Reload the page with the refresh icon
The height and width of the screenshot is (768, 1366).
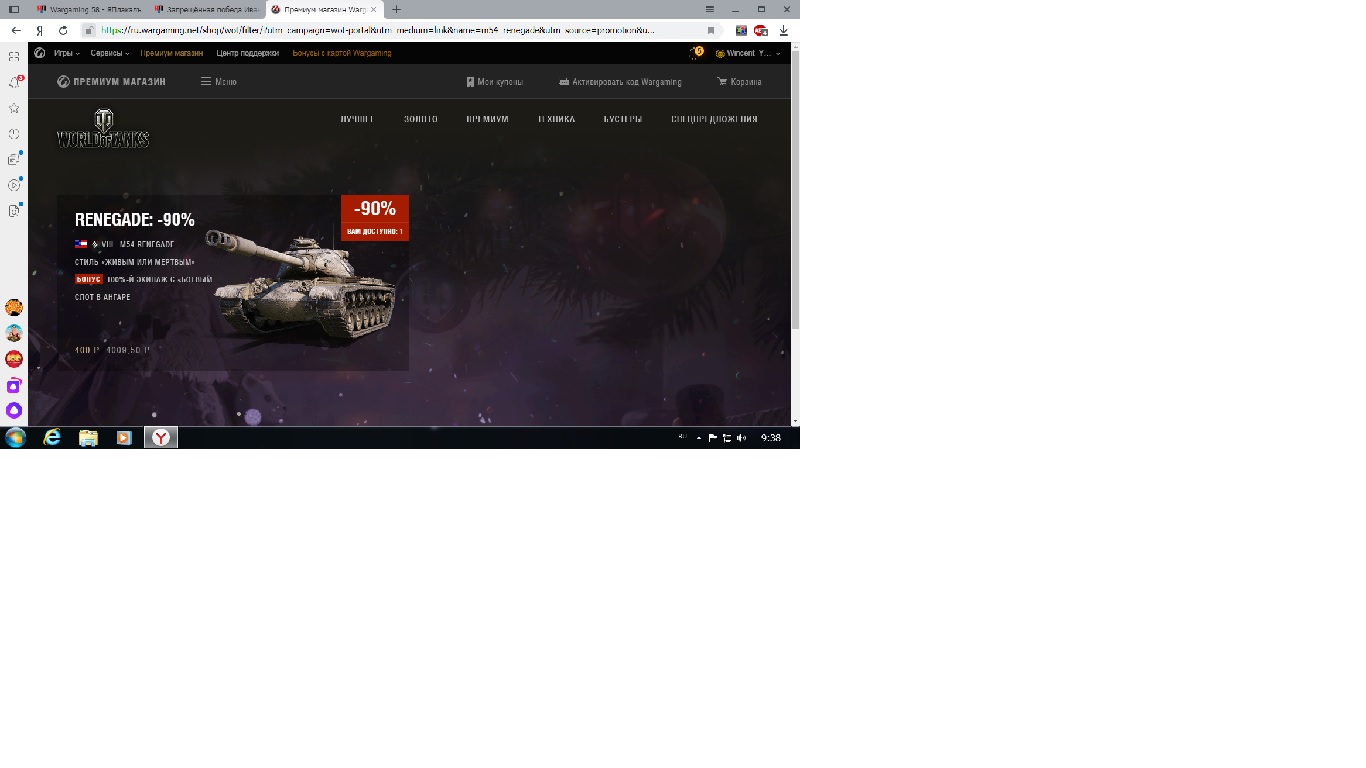(x=63, y=31)
